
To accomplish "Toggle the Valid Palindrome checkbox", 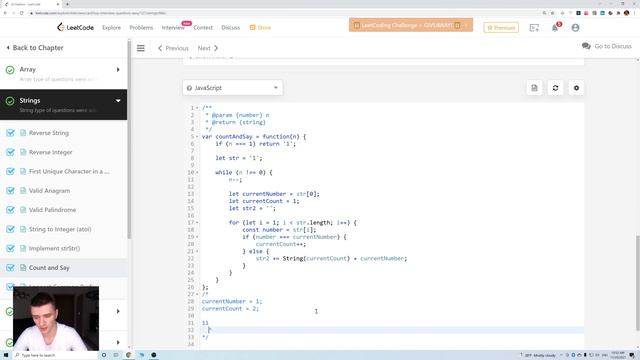I will (x=10, y=210).
